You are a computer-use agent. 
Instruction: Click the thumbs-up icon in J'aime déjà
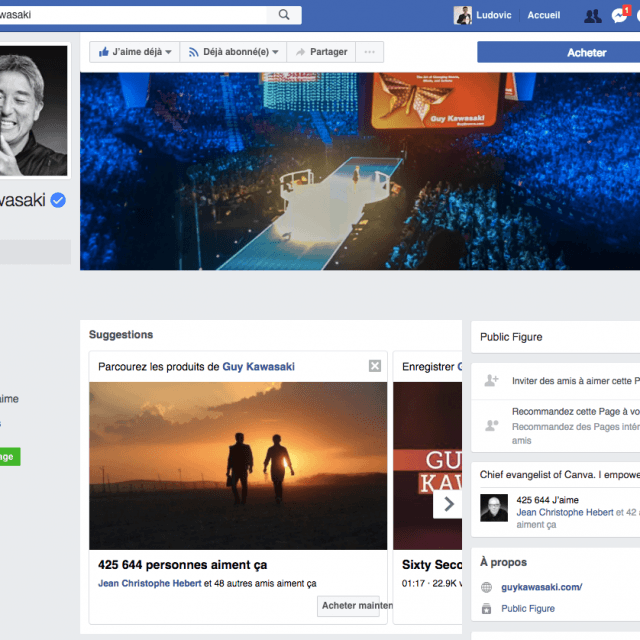click(104, 51)
